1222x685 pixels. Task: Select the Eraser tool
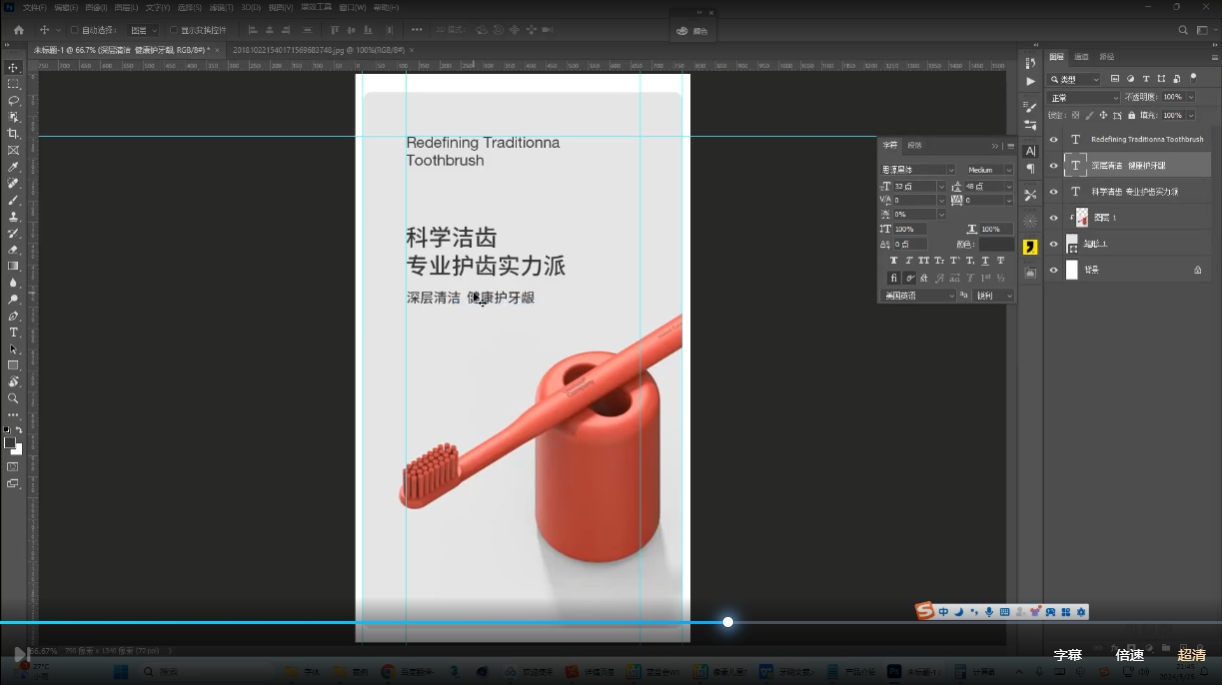point(13,249)
